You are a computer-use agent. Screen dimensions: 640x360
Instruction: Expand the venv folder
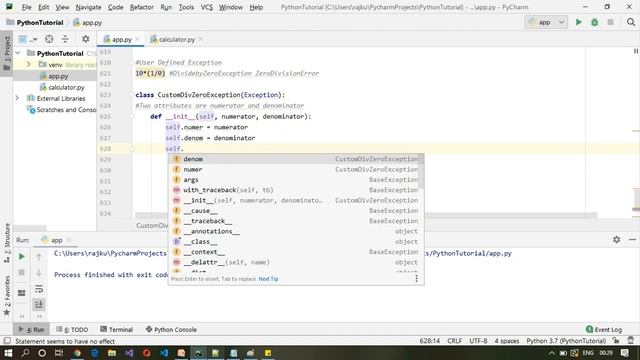(29, 64)
